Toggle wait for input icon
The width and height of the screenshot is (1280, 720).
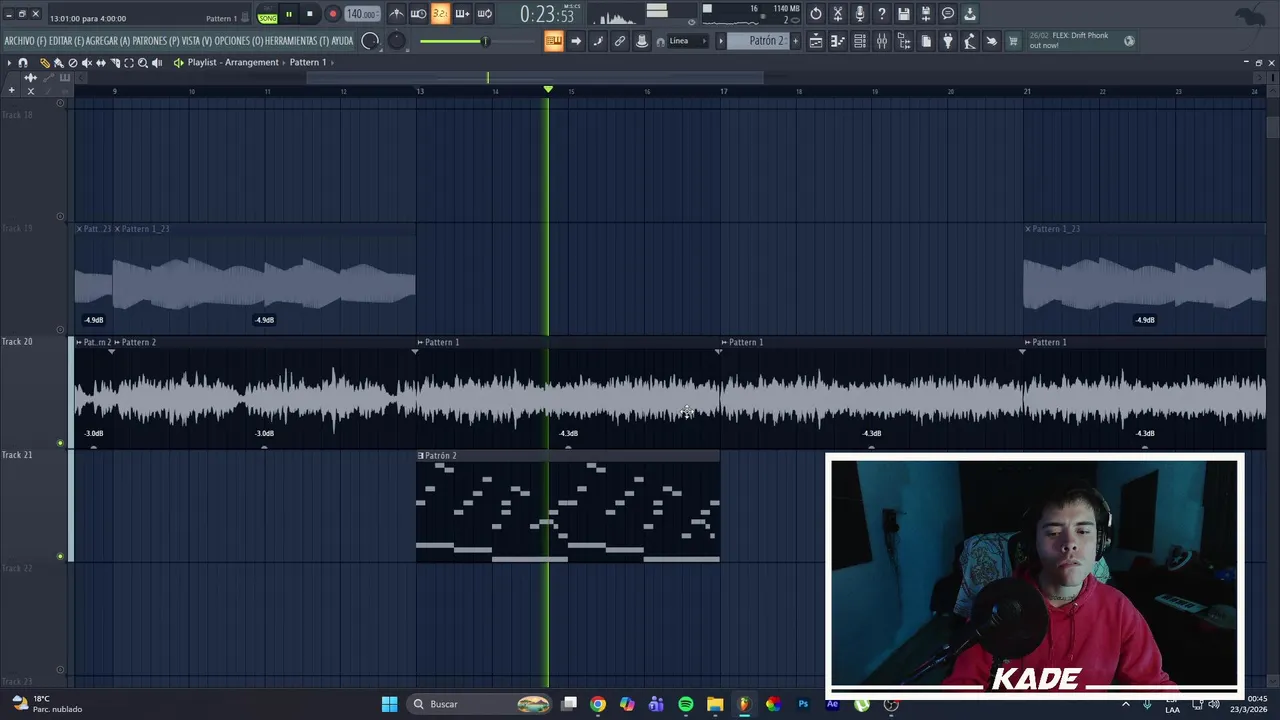[418, 14]
